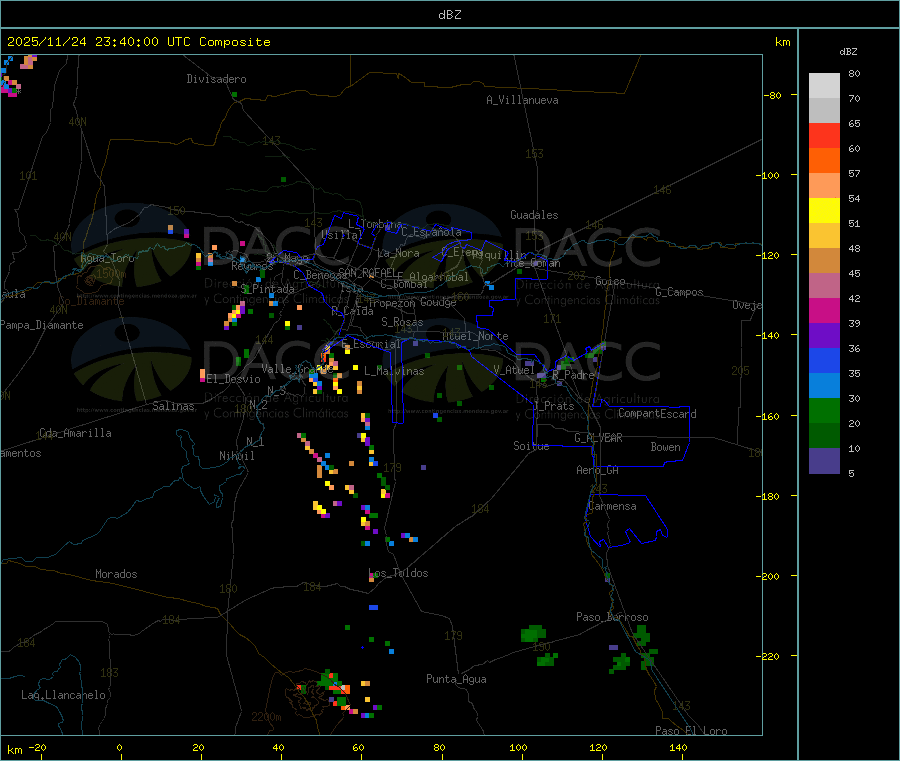Click the V_Atuel map label

514,370
